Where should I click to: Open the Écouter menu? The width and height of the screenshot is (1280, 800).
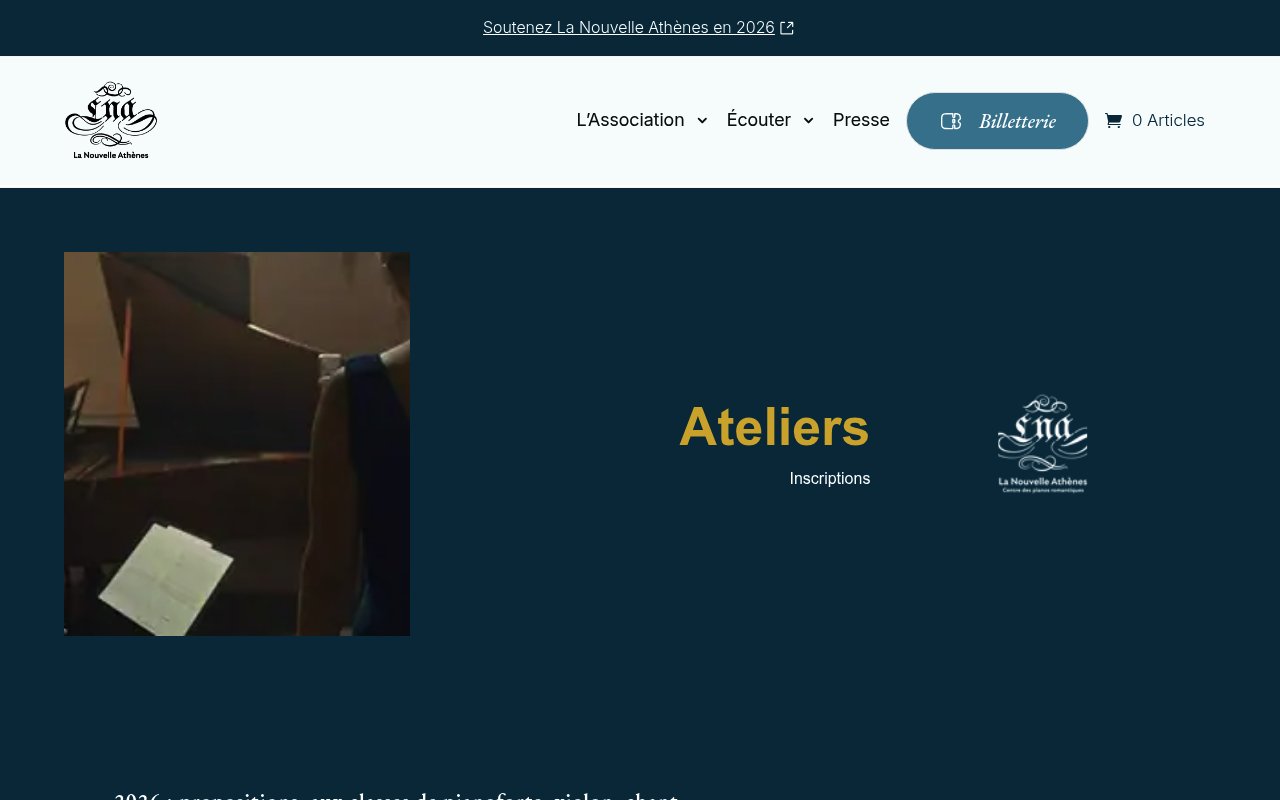pos(758,120)
